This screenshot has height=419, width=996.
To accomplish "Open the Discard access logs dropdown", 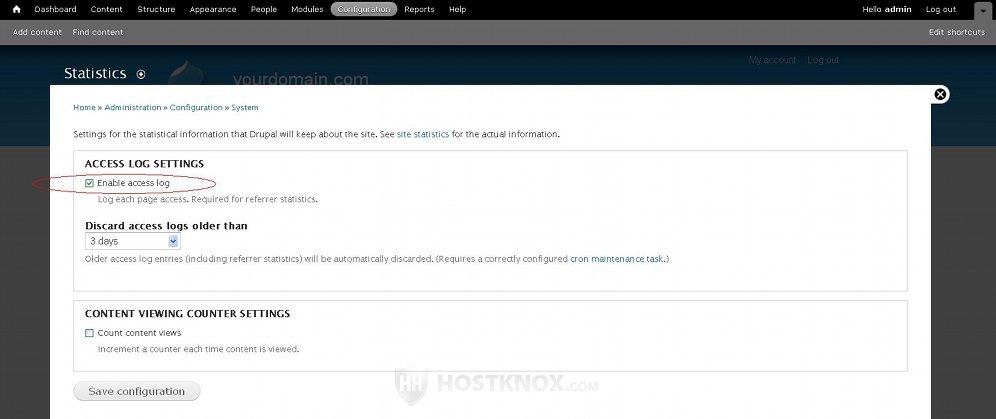I will pyautogui.click(x=133, y=241).
